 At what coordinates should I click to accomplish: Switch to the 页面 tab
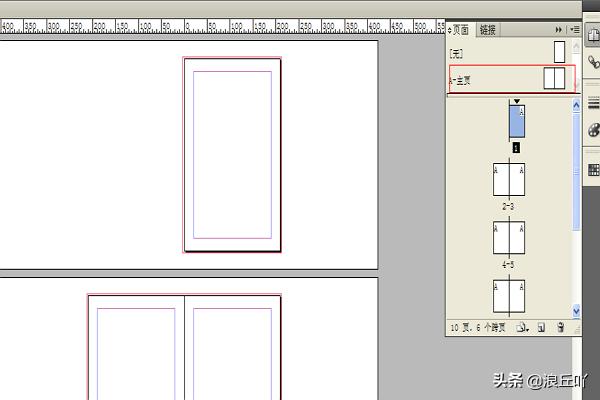(460, 30)
